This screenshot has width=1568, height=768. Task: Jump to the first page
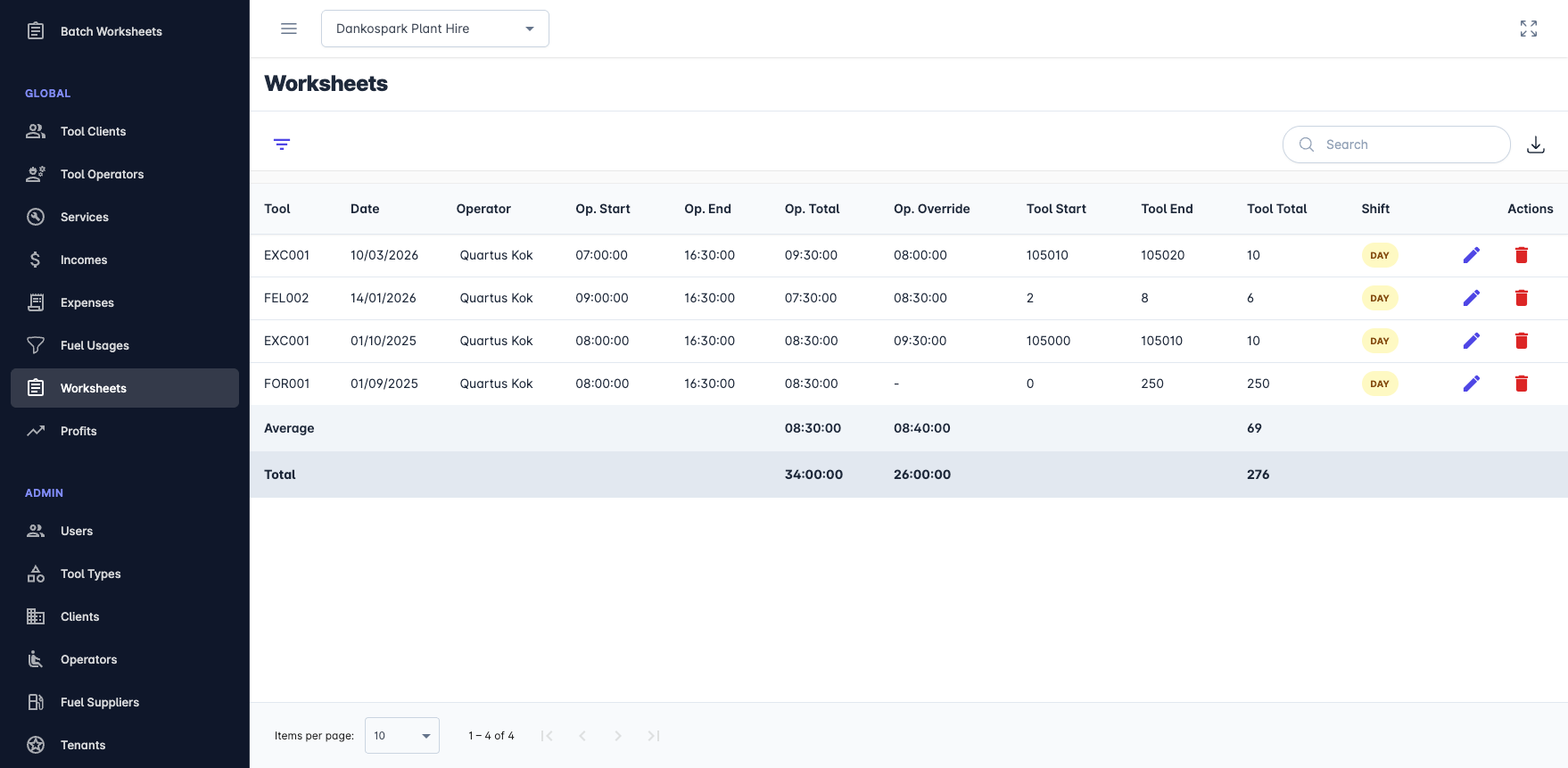point(547,736)
